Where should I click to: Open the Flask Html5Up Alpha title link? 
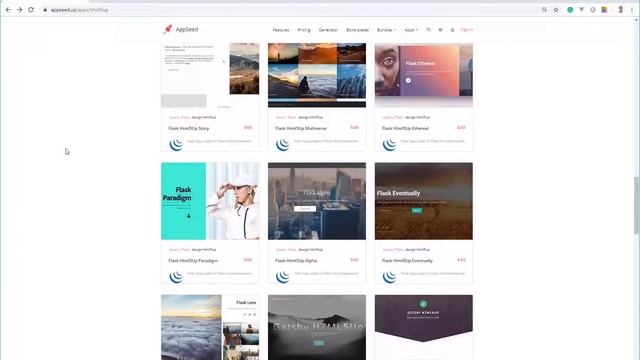pyautogui.click(x=296, y=260)
